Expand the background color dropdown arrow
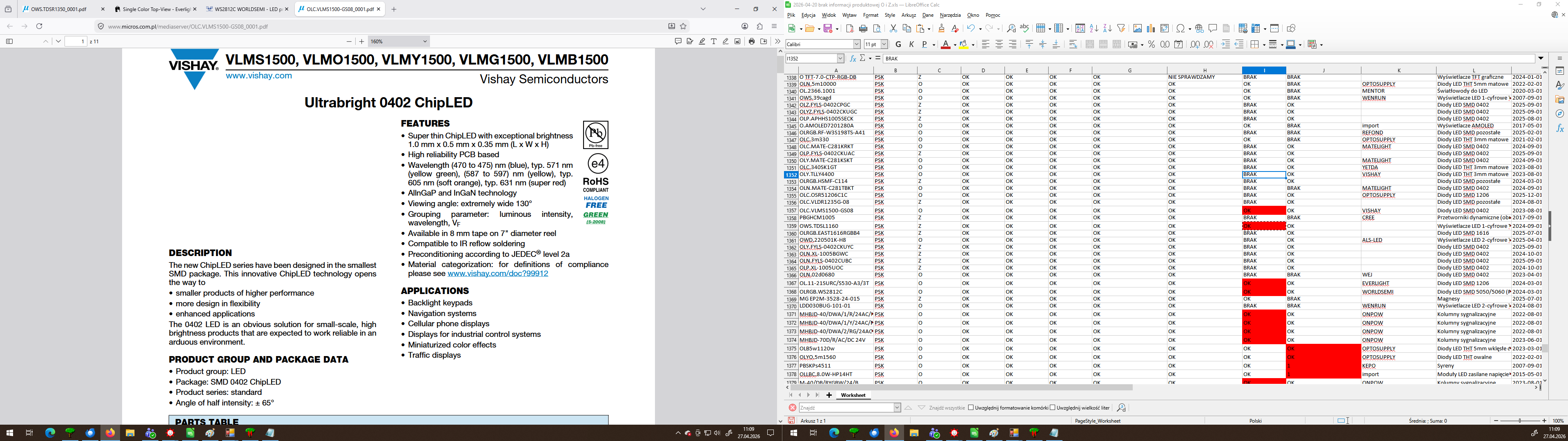The width and height of the screenshot is (1568, 441). (973, 45)
